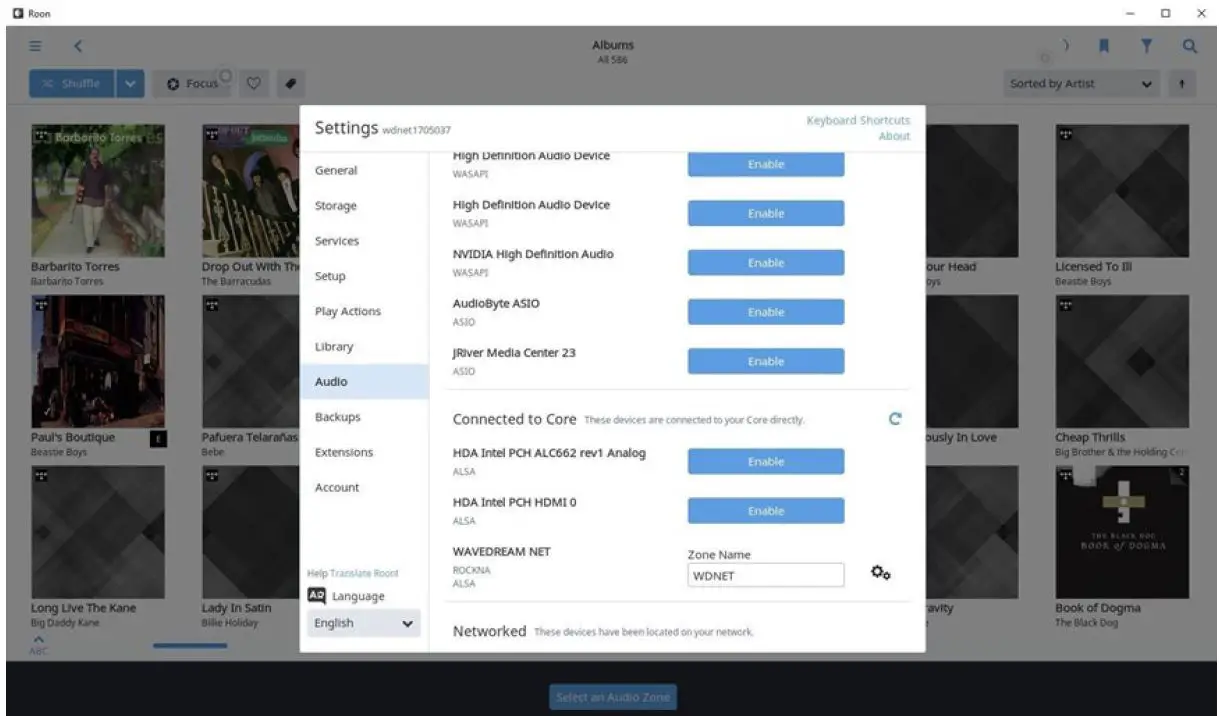Click the explicit E badge on Paul's Boutique
This screenshot has height=716, width=1219.
158,438
